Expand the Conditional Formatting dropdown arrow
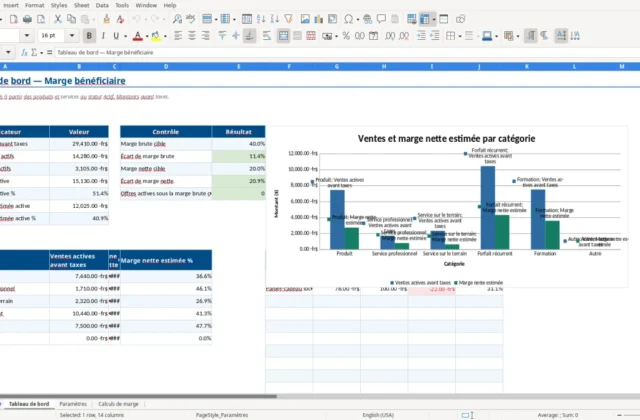Image resolution: width=640 pixels, height=420 pixels. [518, 36]
